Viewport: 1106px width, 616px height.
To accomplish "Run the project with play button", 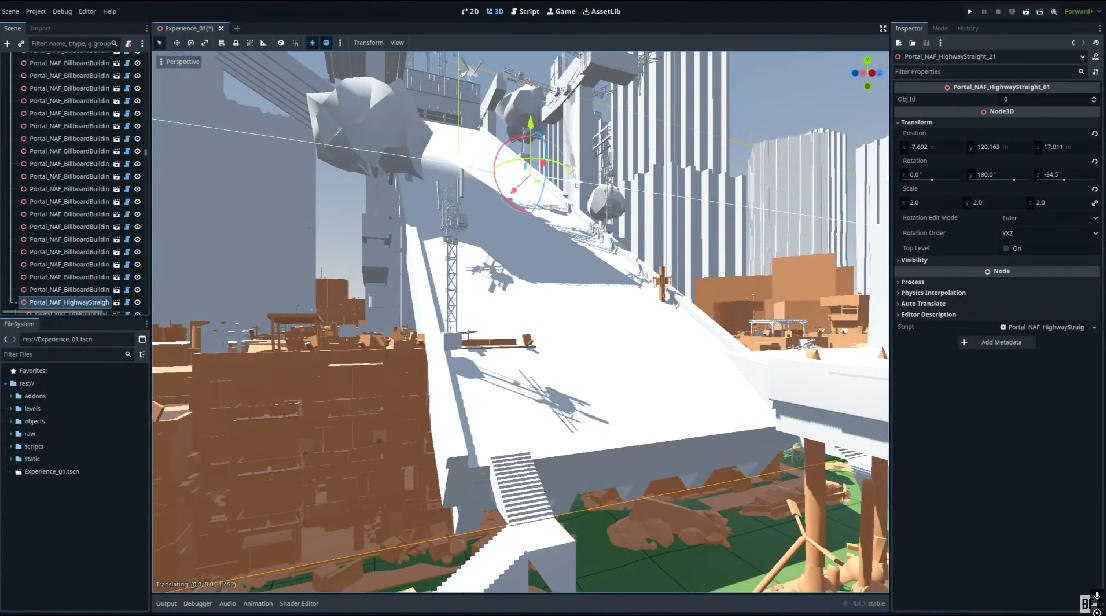I will [970, 11].
